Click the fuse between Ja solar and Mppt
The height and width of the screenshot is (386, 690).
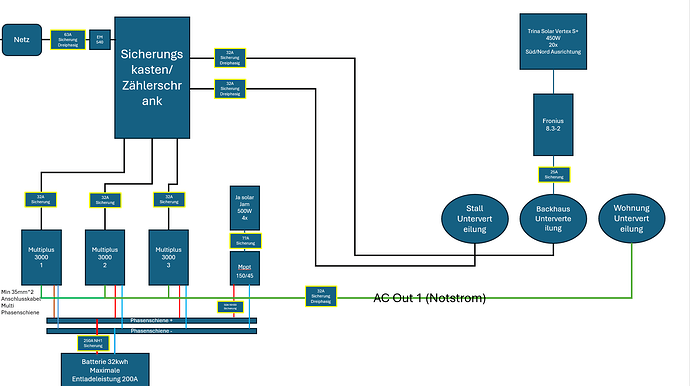pos(246,241)
